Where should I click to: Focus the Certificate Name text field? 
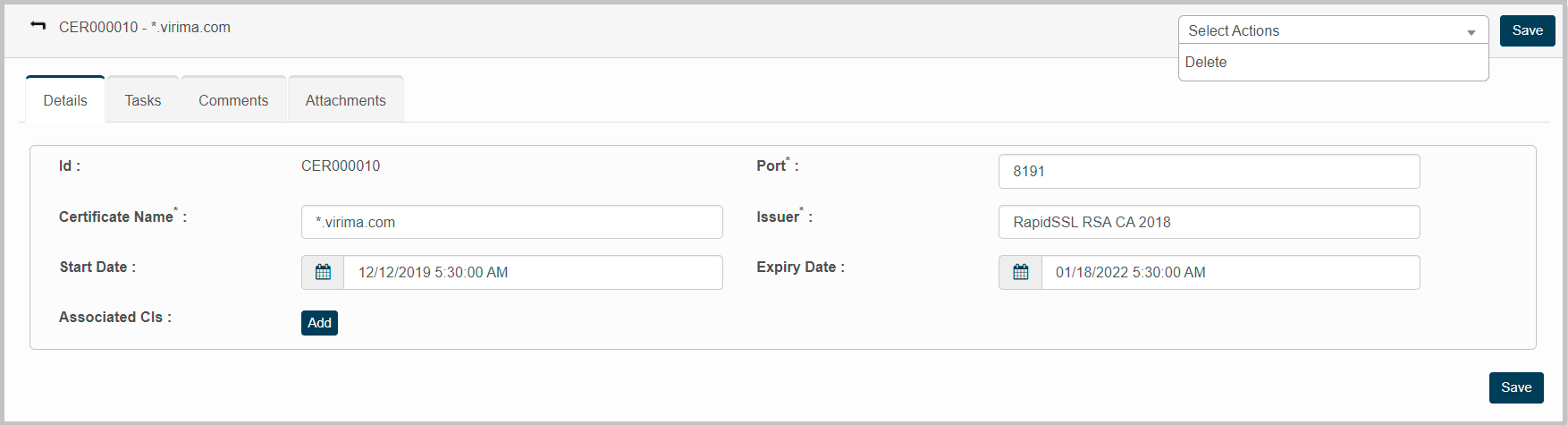[511, 222]
